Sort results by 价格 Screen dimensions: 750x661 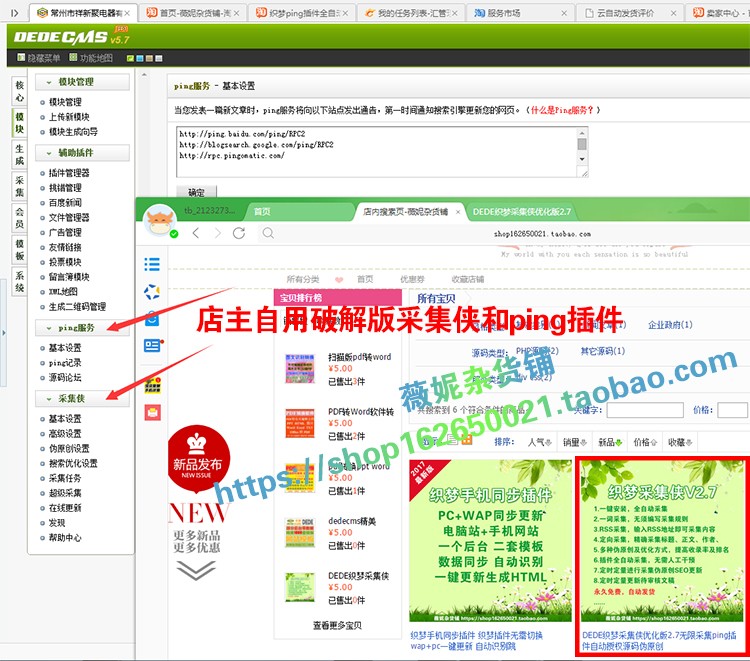pyautogui.click(x=645, y=442)
